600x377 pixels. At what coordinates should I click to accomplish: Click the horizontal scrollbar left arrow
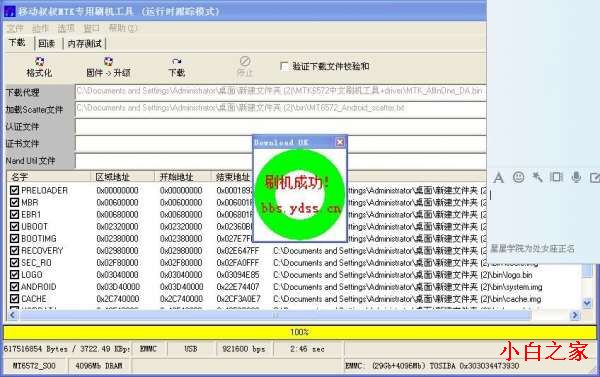click(x=12, y=315)
